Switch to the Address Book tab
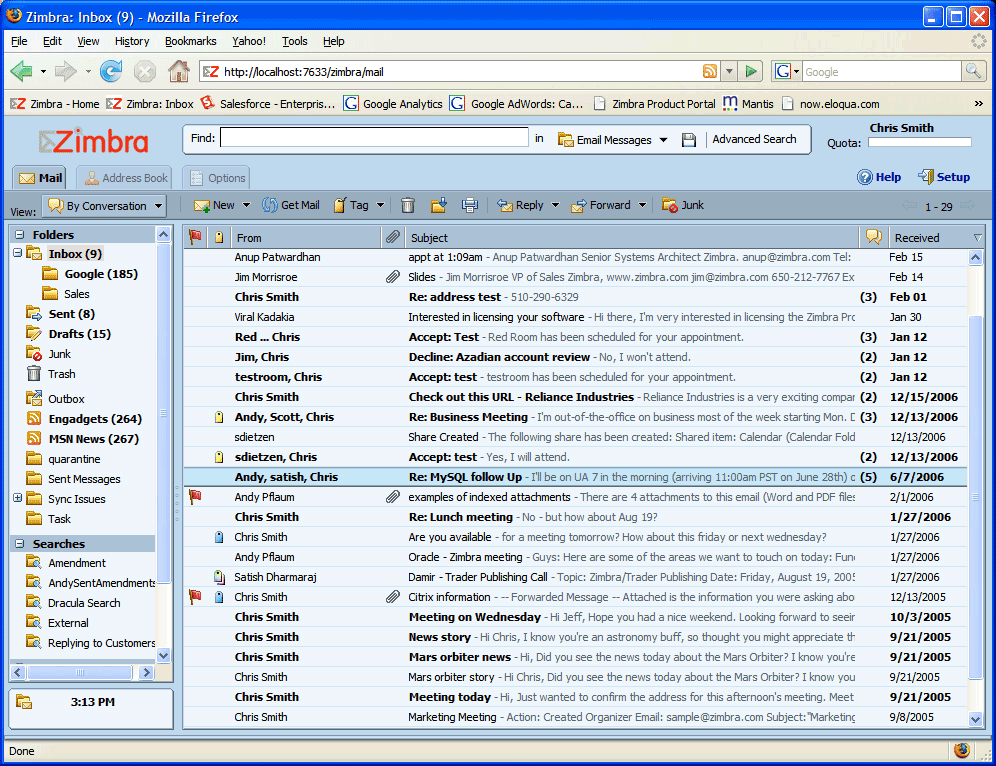The width and height of the screenshot is (996, 766). click(x=125, y=178)
